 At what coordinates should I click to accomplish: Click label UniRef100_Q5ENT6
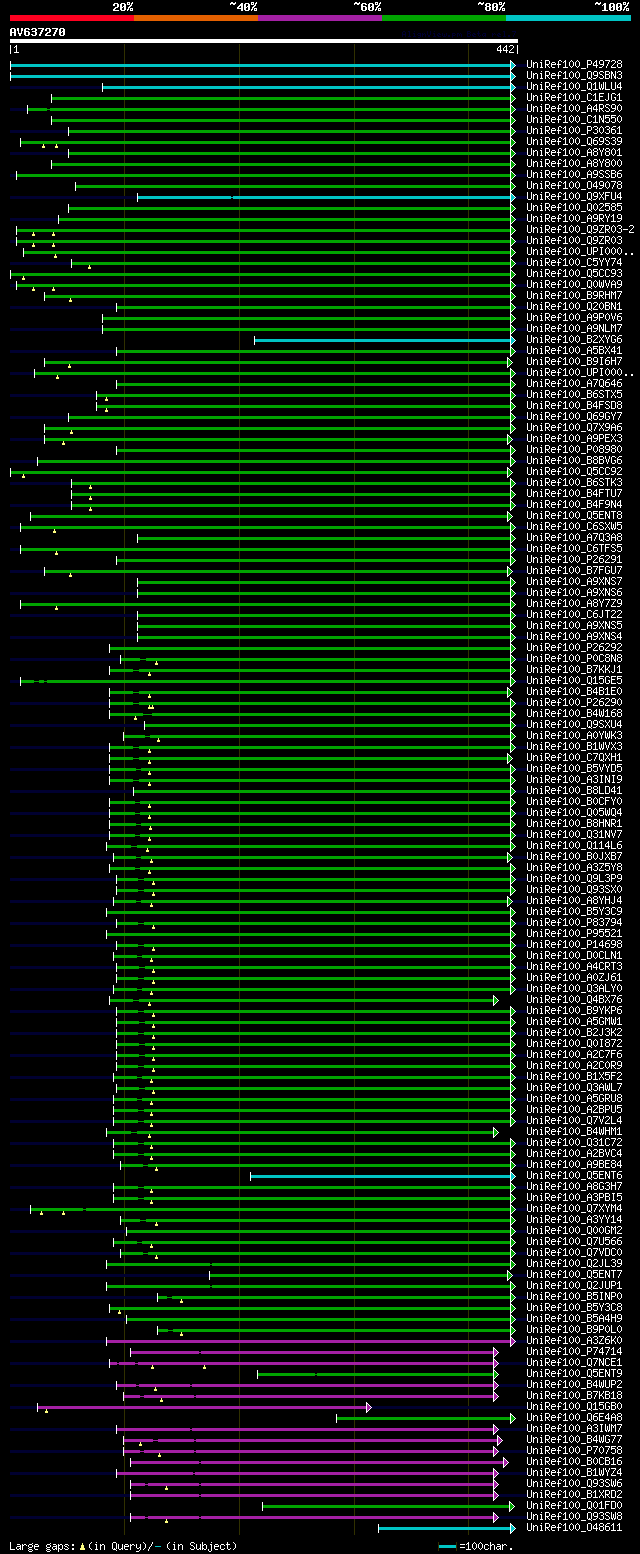(x=574, y=1176)
